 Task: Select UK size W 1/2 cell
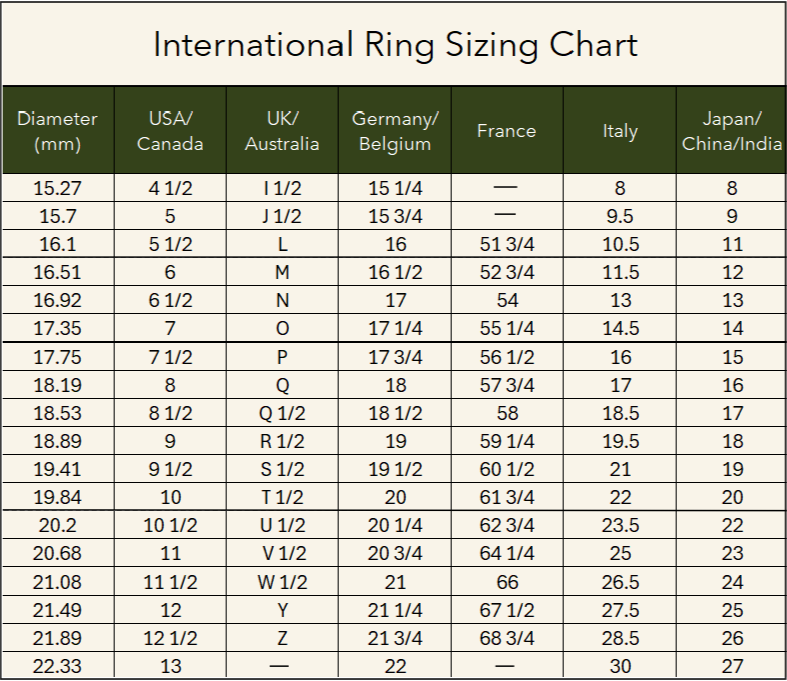tap(282, 582)
